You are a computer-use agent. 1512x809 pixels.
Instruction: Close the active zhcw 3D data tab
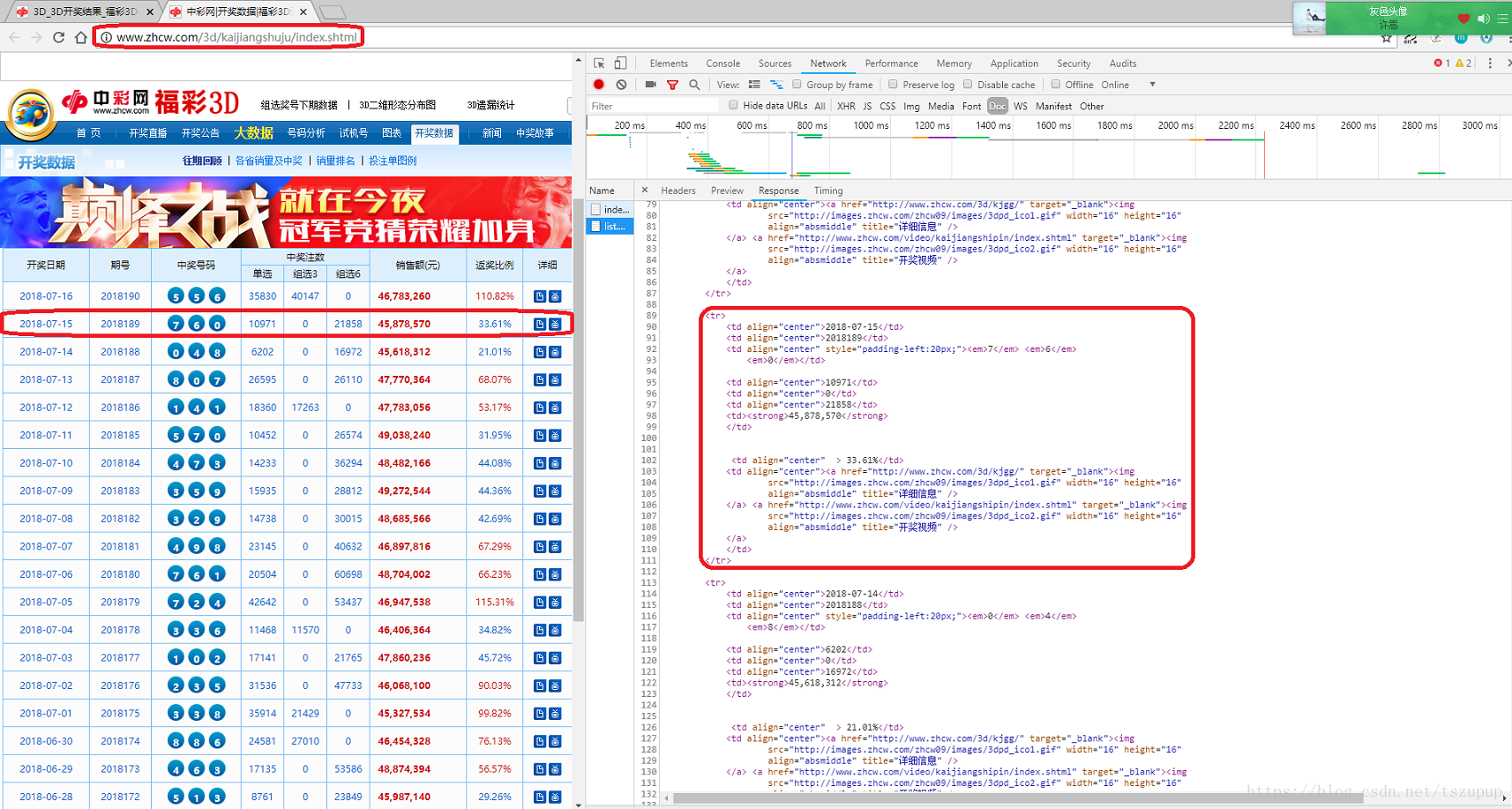[x=303, y=11]
